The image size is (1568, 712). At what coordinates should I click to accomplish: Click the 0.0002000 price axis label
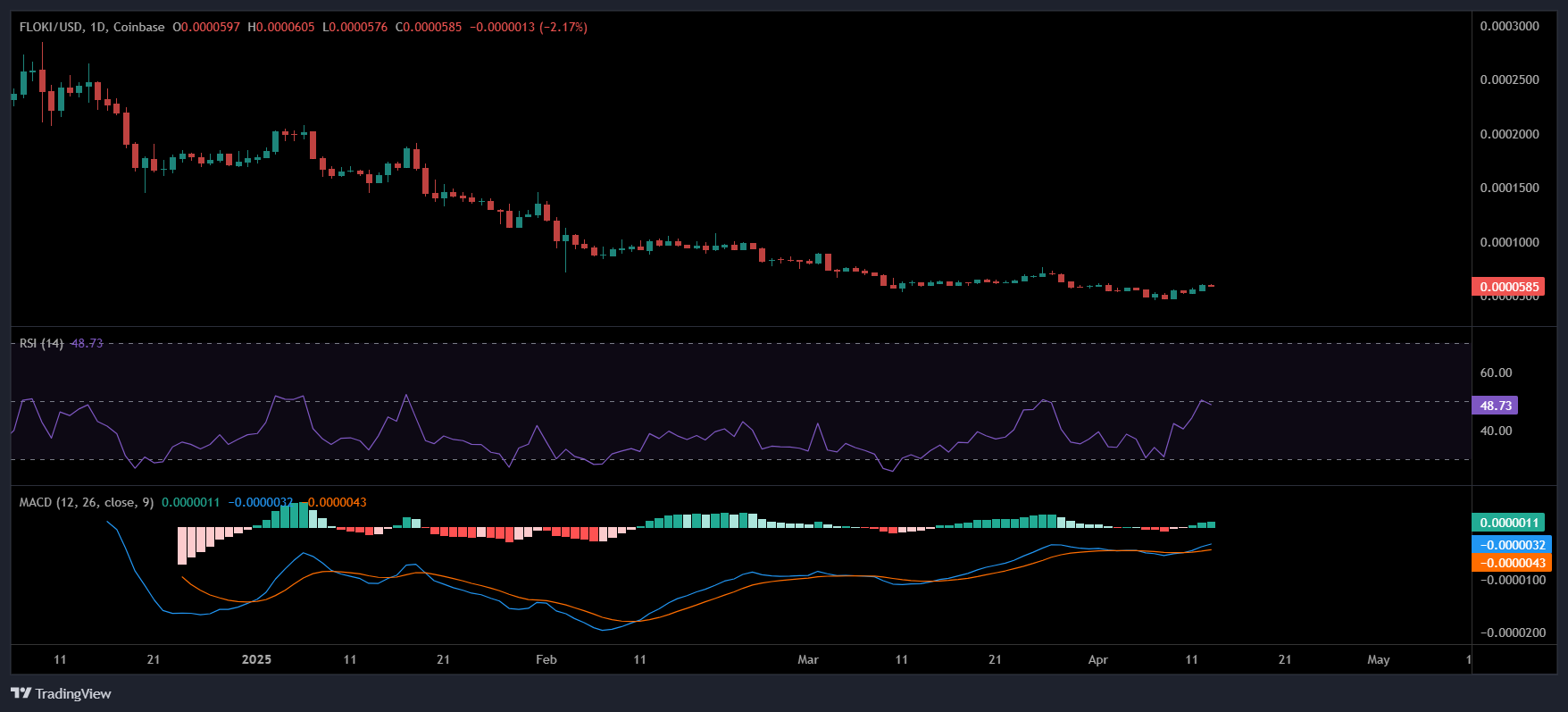coord(1509,134)
